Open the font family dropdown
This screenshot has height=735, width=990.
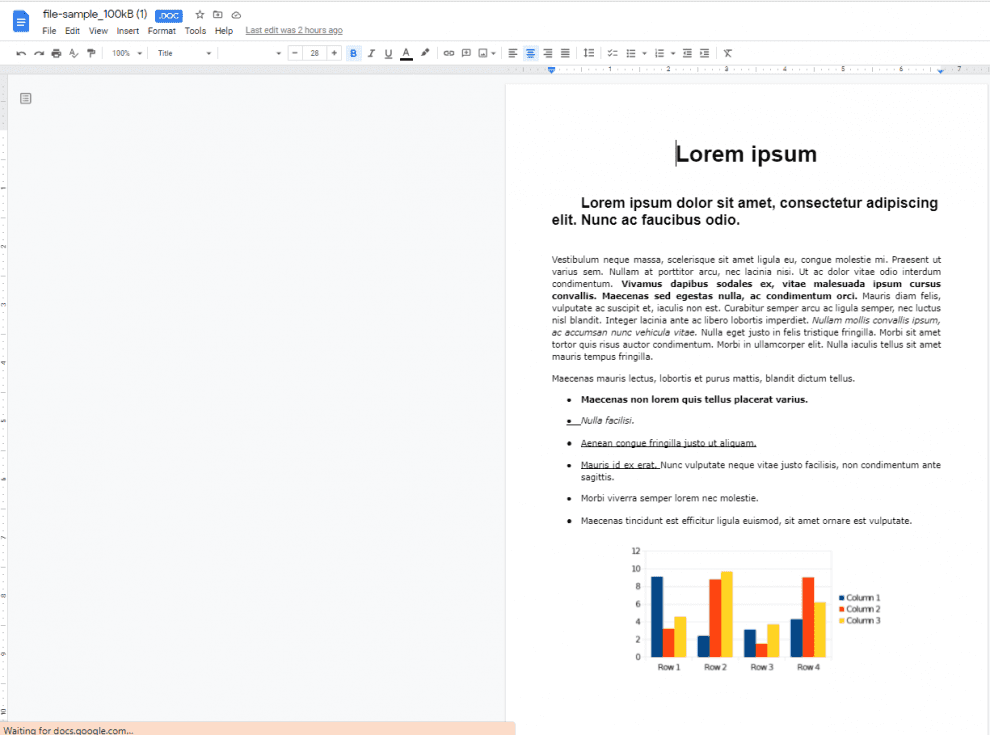click(x=252, y=53)
